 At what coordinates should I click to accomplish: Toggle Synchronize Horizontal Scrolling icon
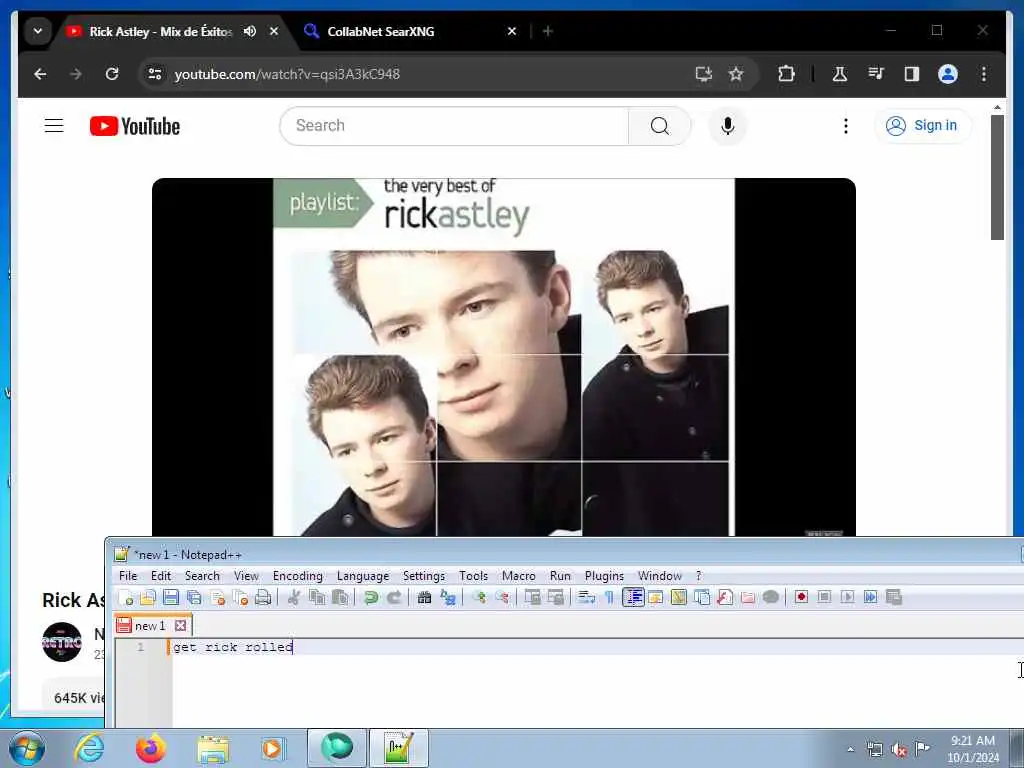point(556,597)
